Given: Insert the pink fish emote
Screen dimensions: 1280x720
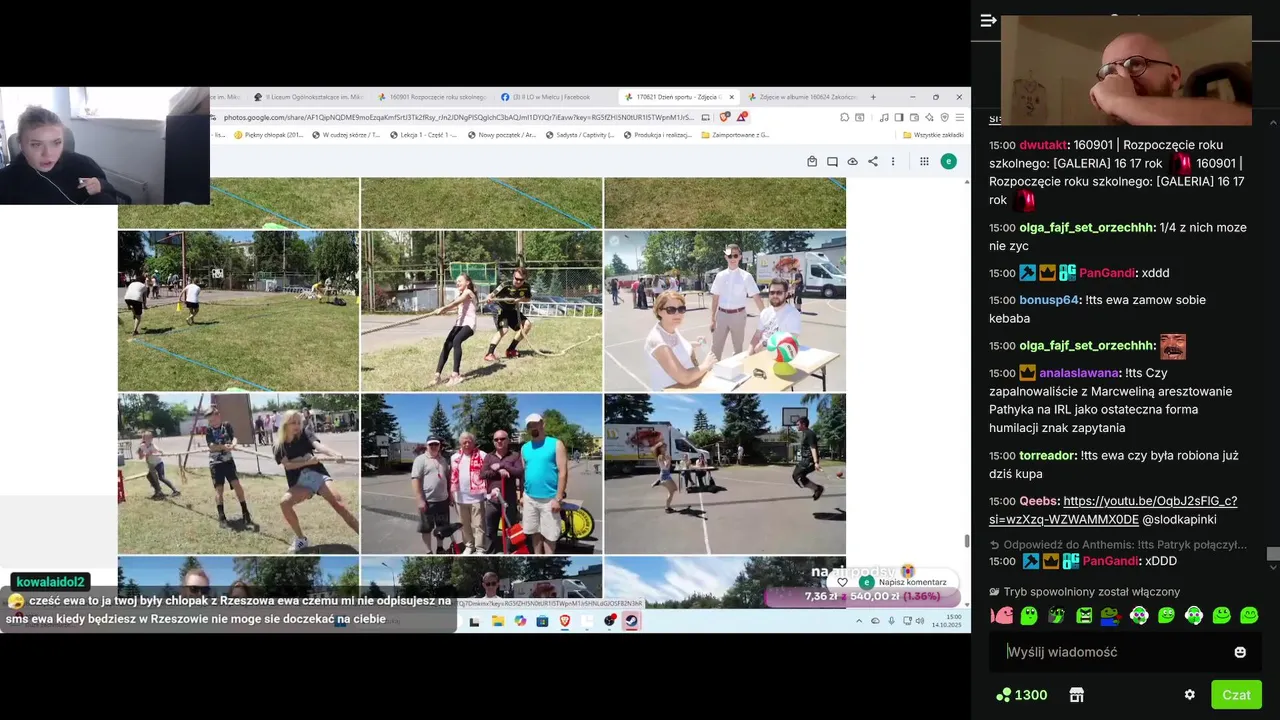Looking at the screenshot, I should [1001, 615].
